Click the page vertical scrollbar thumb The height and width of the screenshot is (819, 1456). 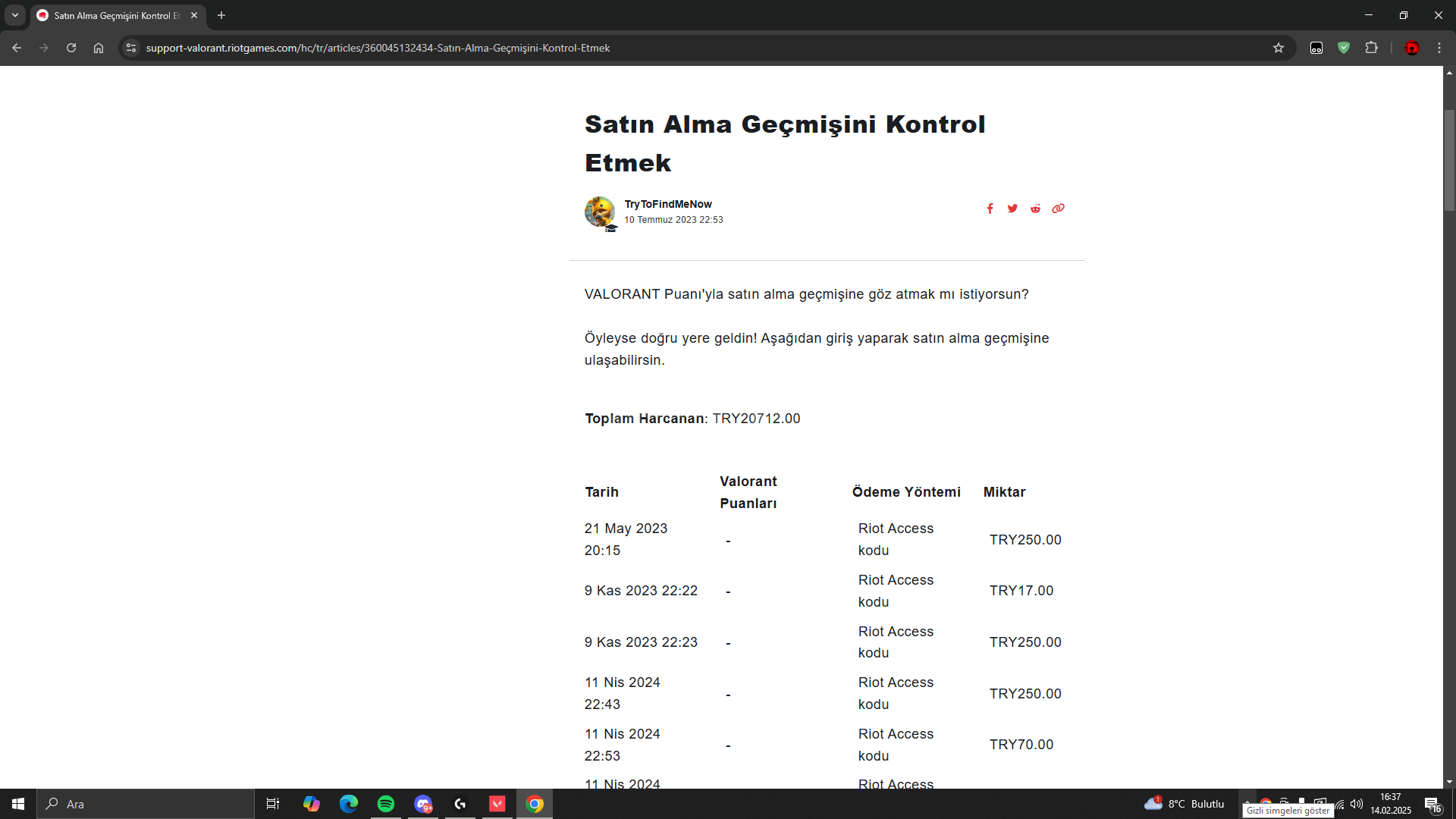pyautogui.click(x=1449, y=160)
